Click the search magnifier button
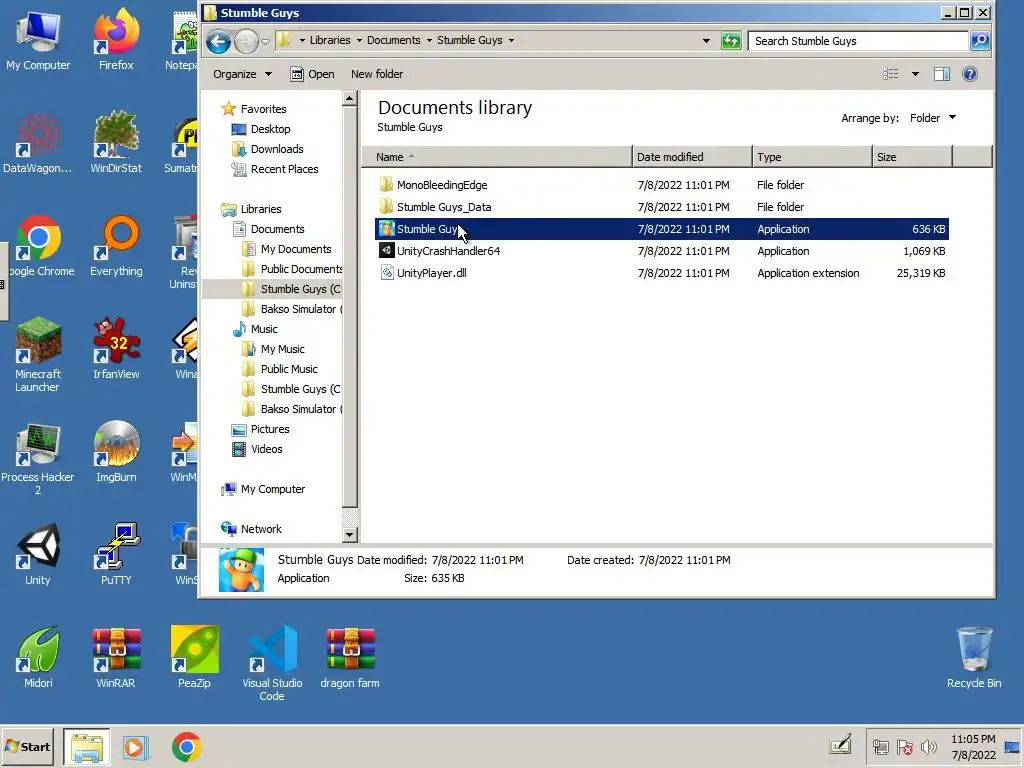 (x=980, y=40)
